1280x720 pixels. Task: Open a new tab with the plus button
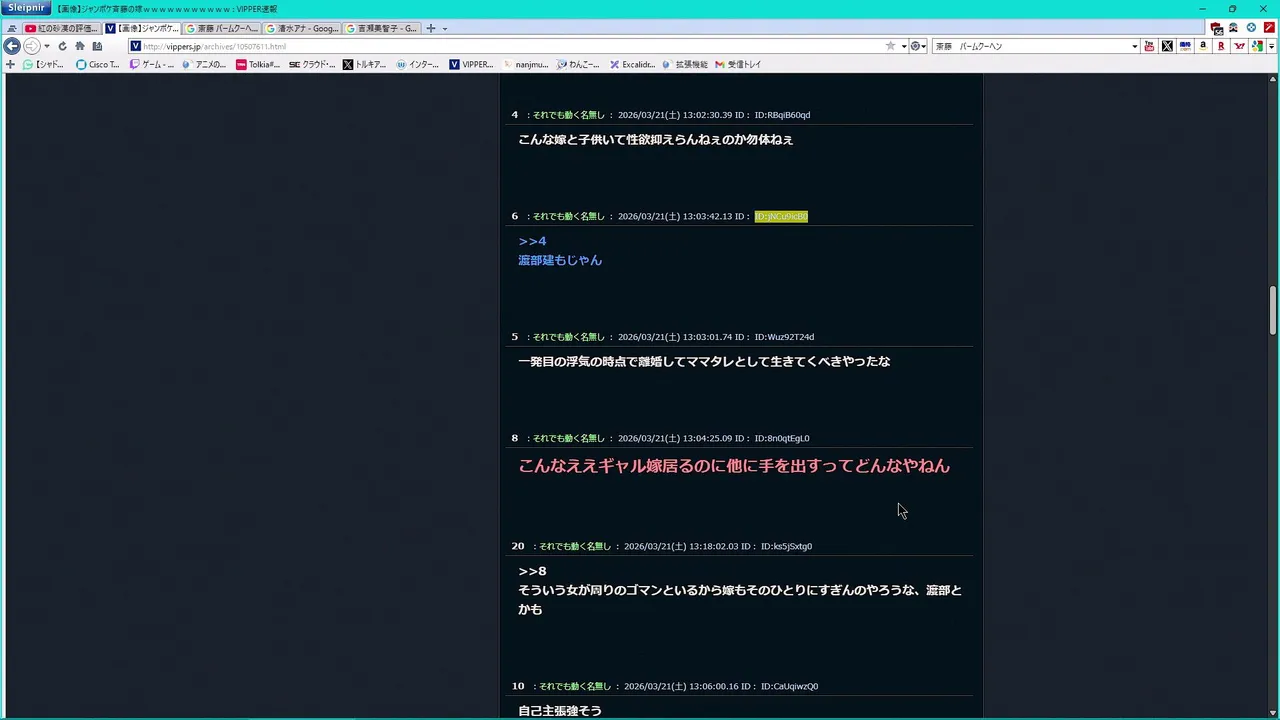(431, 28)
